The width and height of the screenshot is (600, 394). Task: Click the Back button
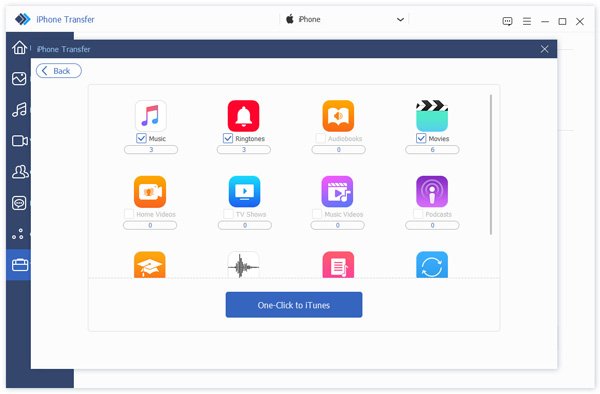tap(59, 71)
